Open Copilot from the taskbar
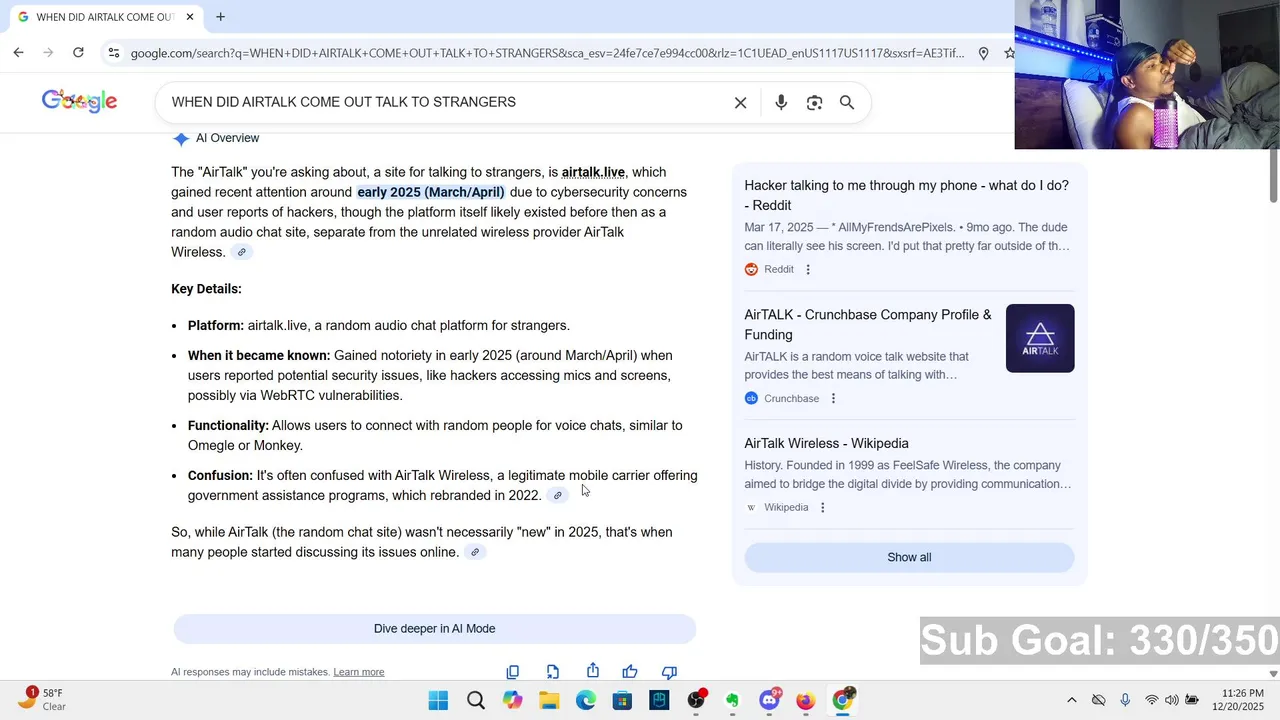The height and width of the screenshot is (720, 1280). [512, 700]
